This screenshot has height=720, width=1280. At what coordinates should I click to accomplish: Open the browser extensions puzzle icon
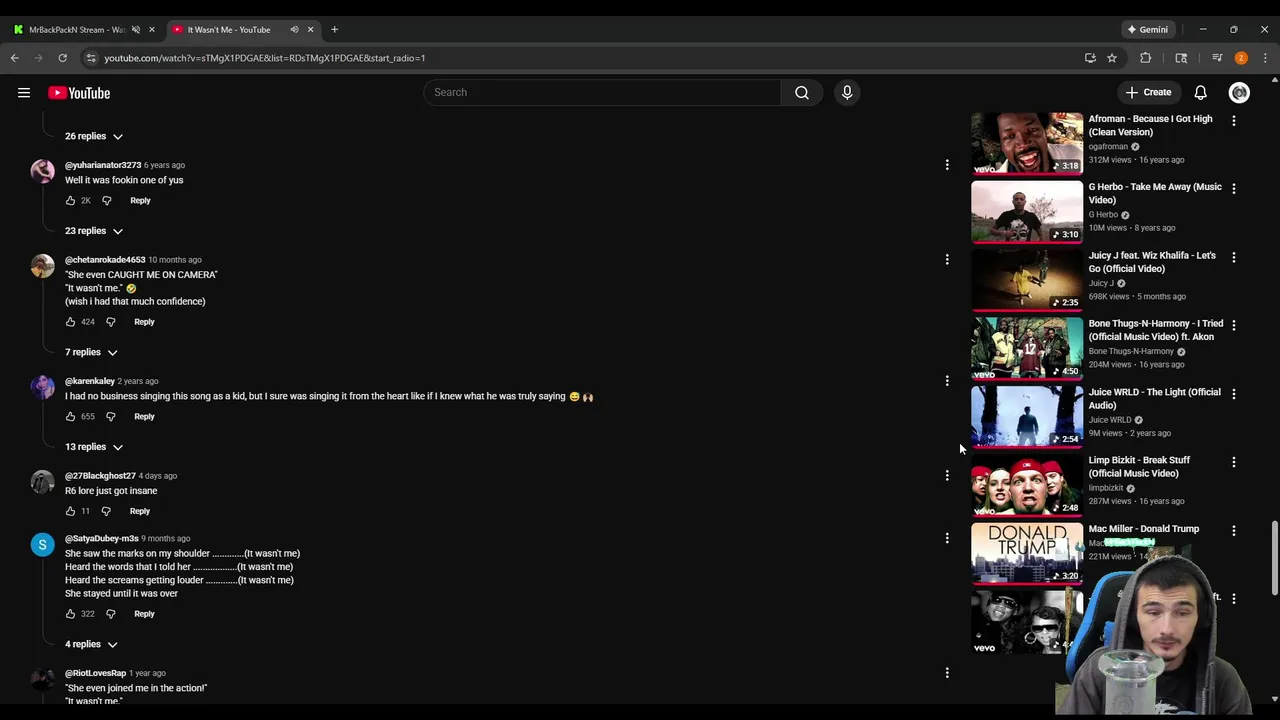[x=1146, y=58]
